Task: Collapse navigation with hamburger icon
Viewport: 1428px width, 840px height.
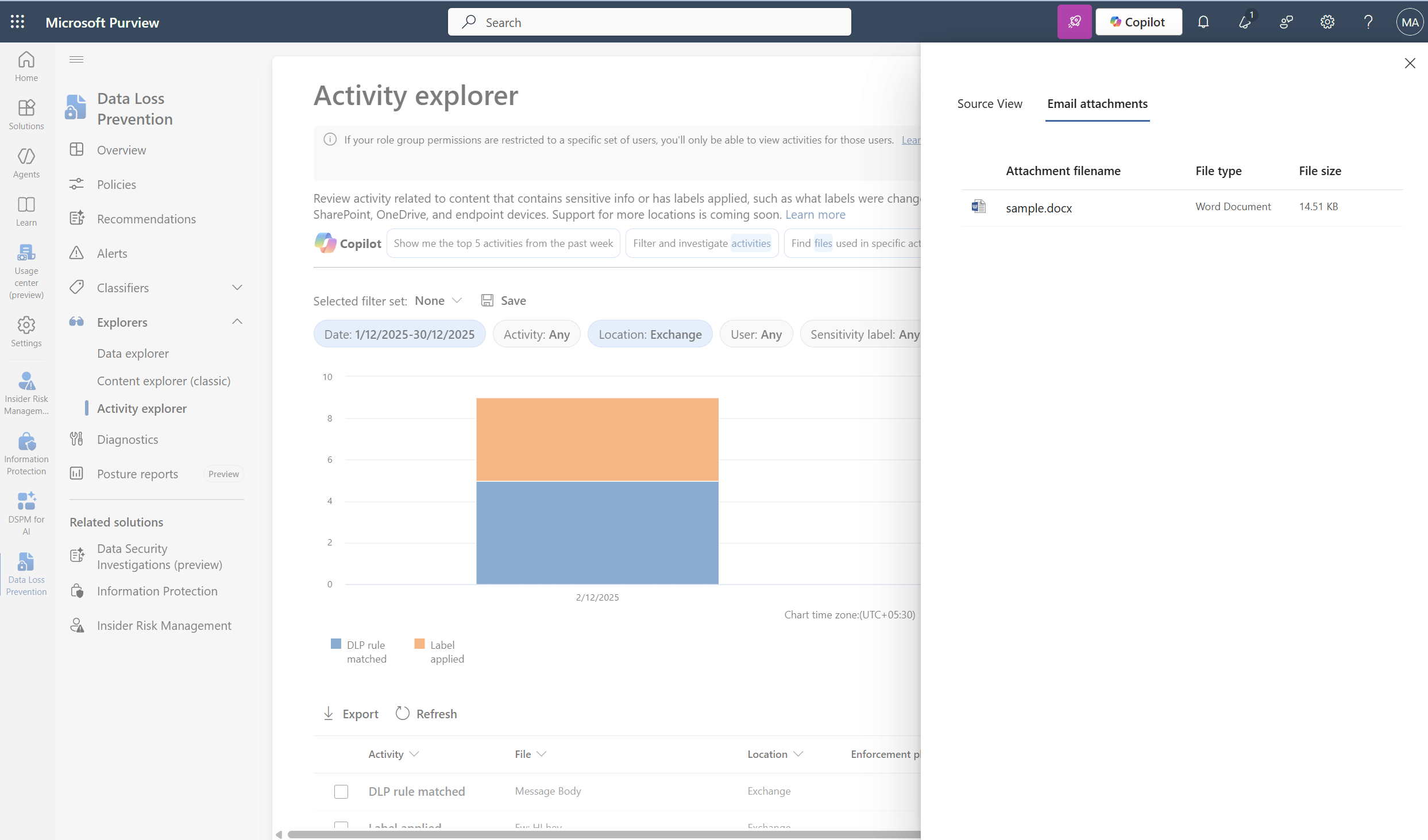Action: pos(76,59)
